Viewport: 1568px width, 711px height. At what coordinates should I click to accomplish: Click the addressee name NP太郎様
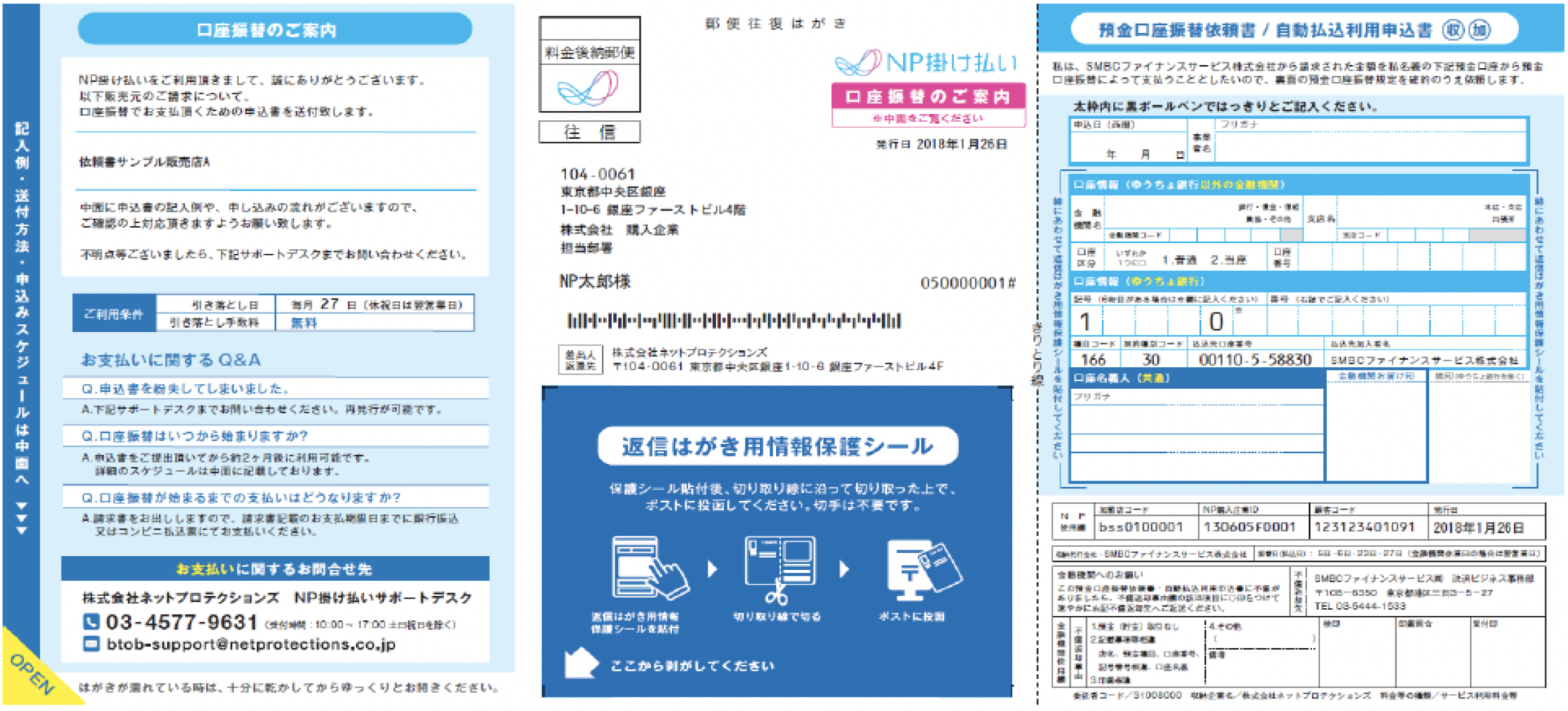tap(595, 282)
